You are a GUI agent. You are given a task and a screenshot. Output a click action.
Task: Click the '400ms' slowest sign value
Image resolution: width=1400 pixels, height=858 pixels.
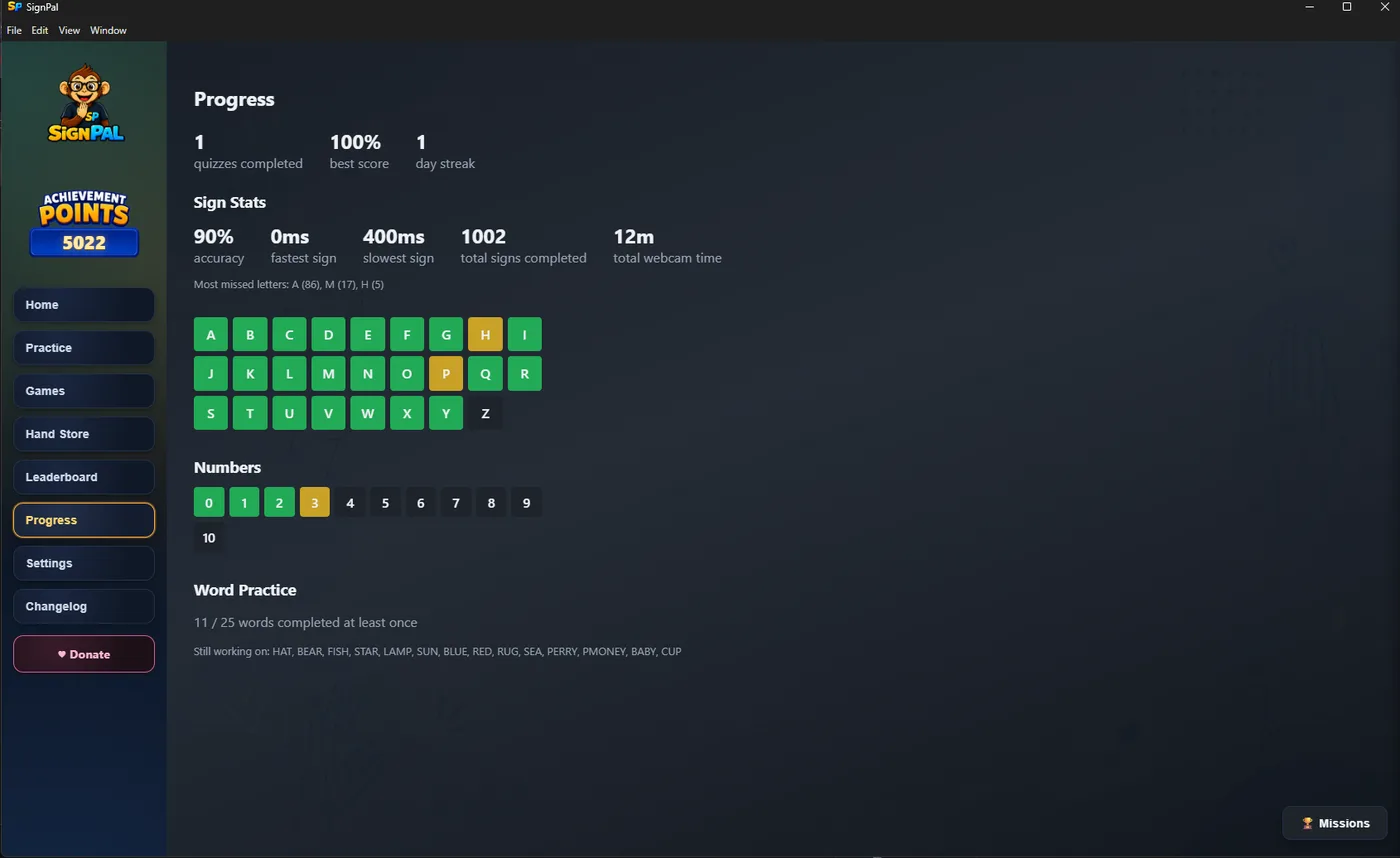pos(394,237)
